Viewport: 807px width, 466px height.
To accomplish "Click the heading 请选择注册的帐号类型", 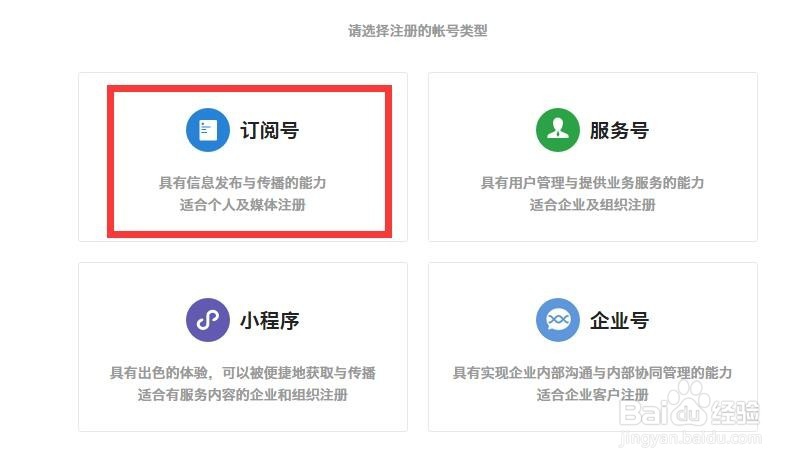I will (x=417, y=30).
